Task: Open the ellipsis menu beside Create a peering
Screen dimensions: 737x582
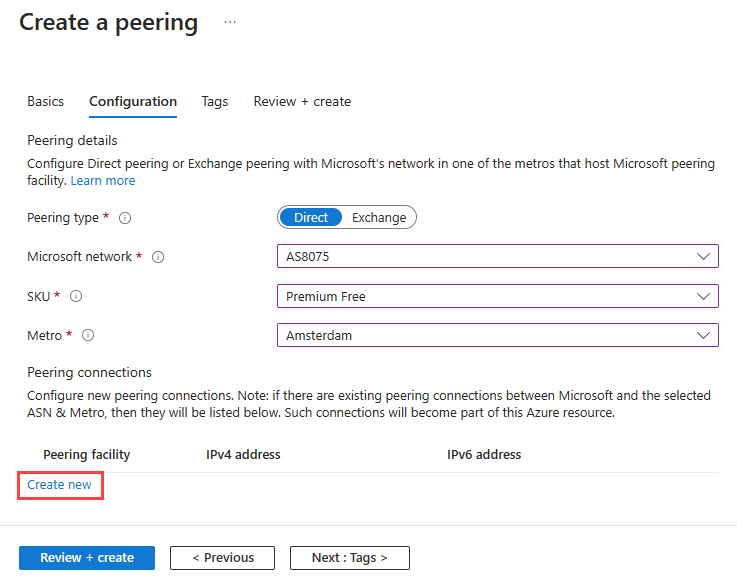Action: [230, 22]
